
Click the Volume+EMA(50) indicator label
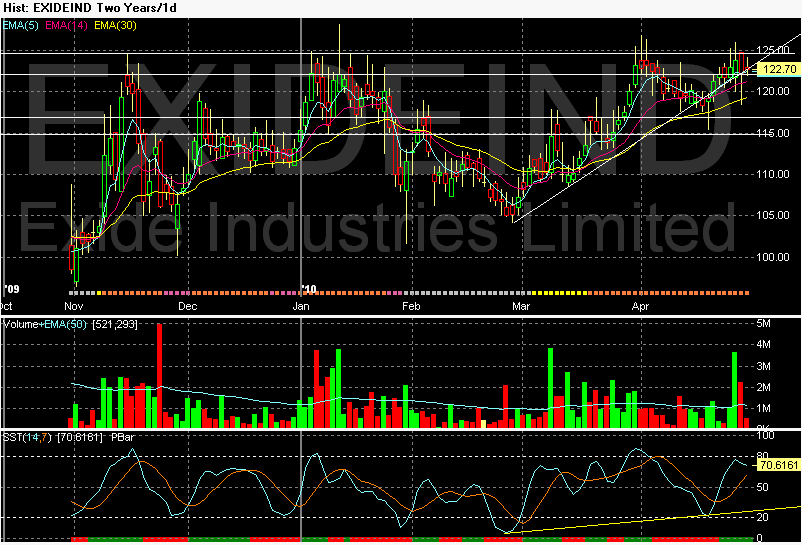[45, 324]
